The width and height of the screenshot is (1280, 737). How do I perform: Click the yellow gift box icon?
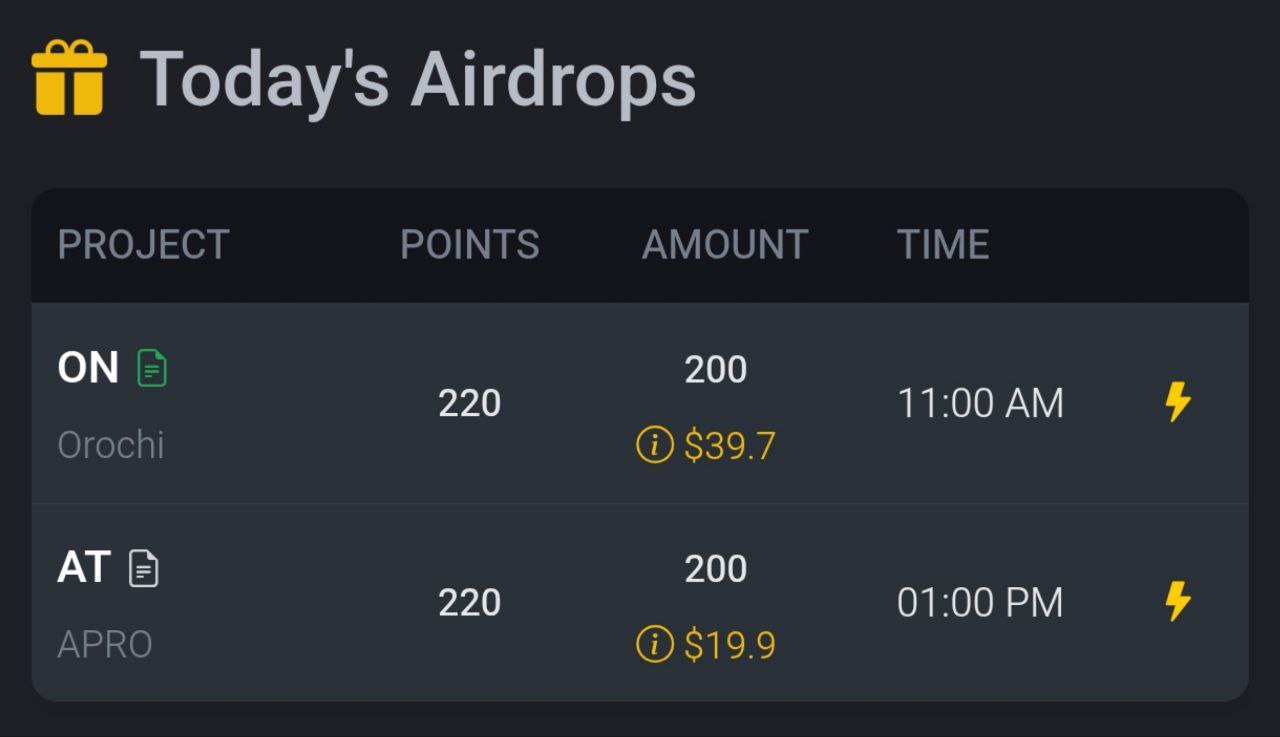tap(69, 78)
